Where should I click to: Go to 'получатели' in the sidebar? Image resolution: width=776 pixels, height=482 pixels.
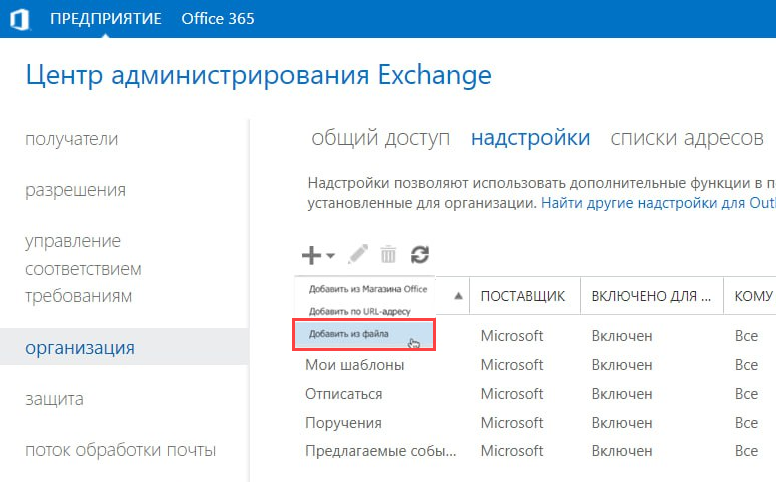[x=71, y=139]
